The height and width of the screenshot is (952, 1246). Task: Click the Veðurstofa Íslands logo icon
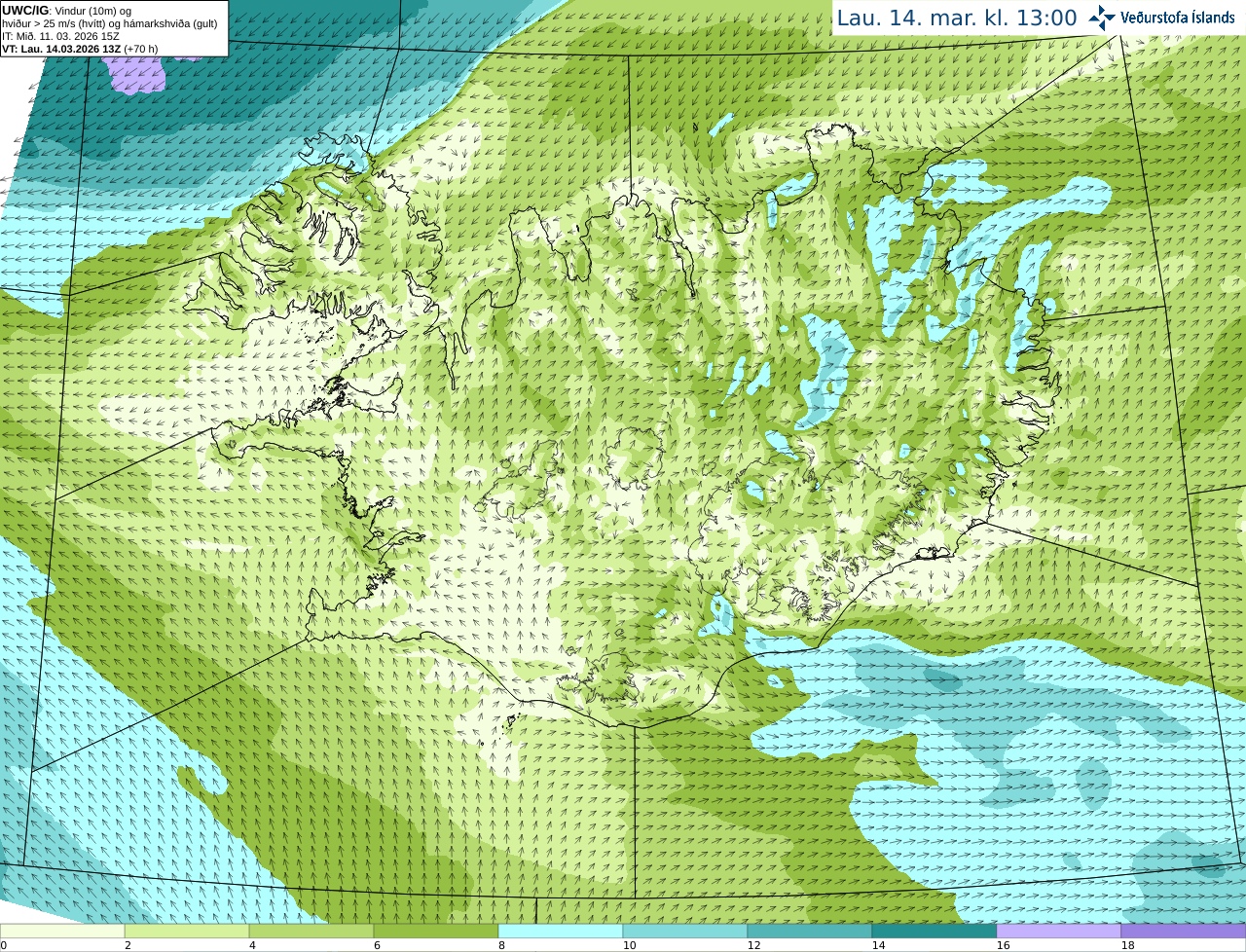(1101, 18)
